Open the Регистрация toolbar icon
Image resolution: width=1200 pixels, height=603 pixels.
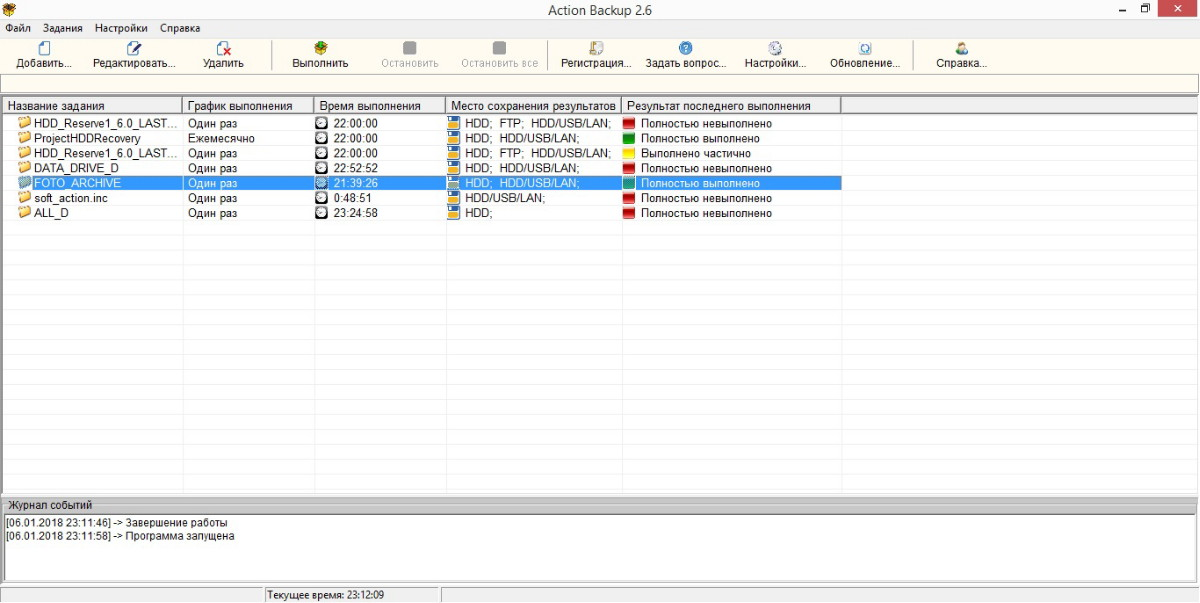pos(596,48)
